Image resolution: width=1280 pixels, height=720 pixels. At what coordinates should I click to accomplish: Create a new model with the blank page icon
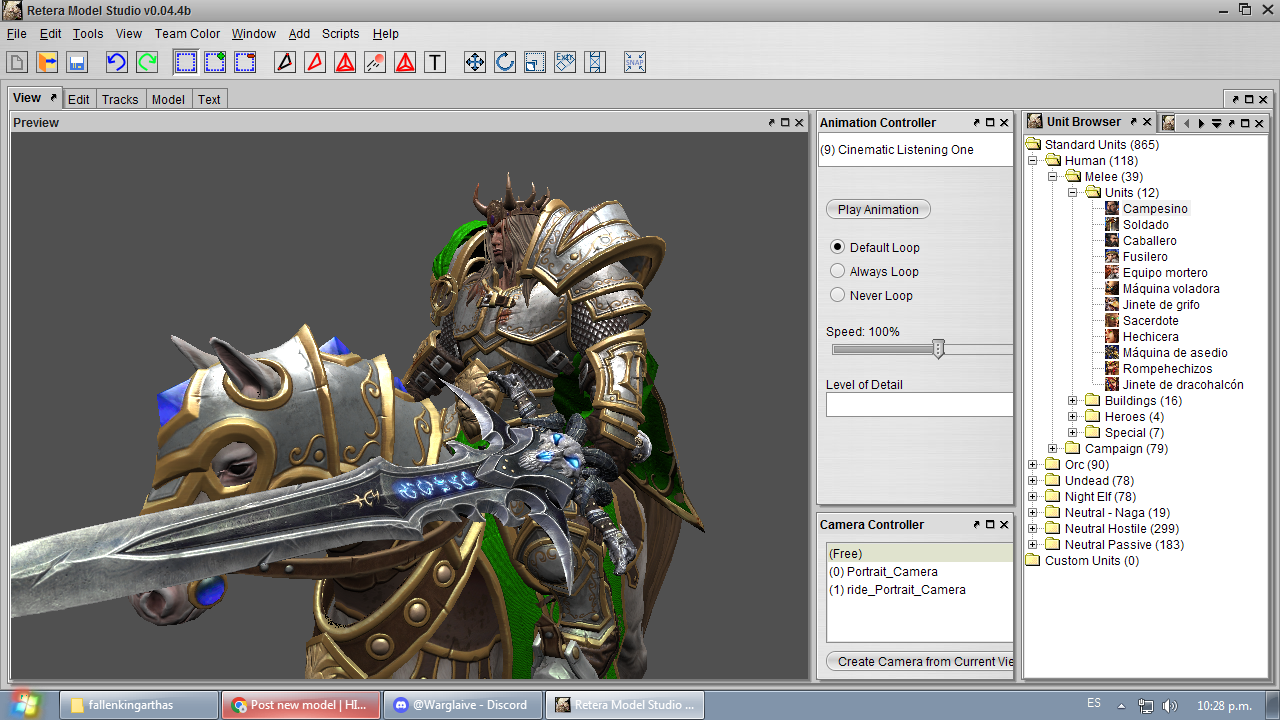pyautogui.click(x=17, y=62)
